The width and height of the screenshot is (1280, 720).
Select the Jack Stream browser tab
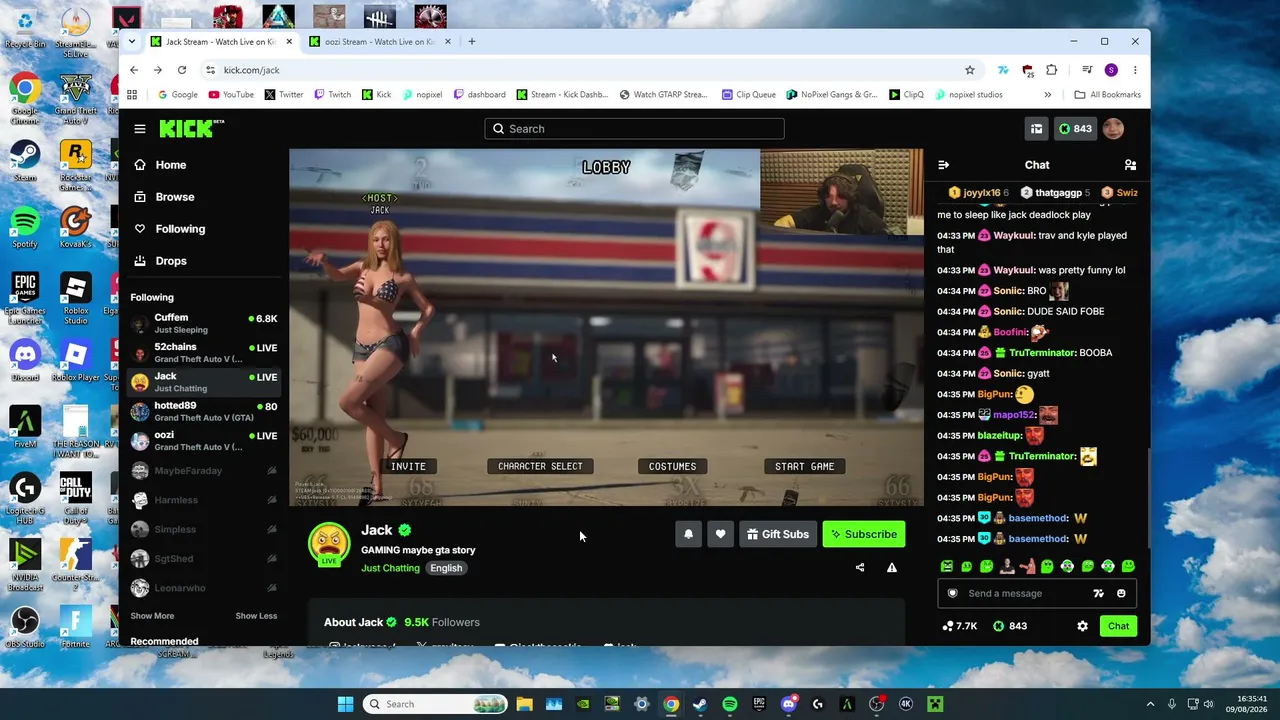click(x=220, y=42)
